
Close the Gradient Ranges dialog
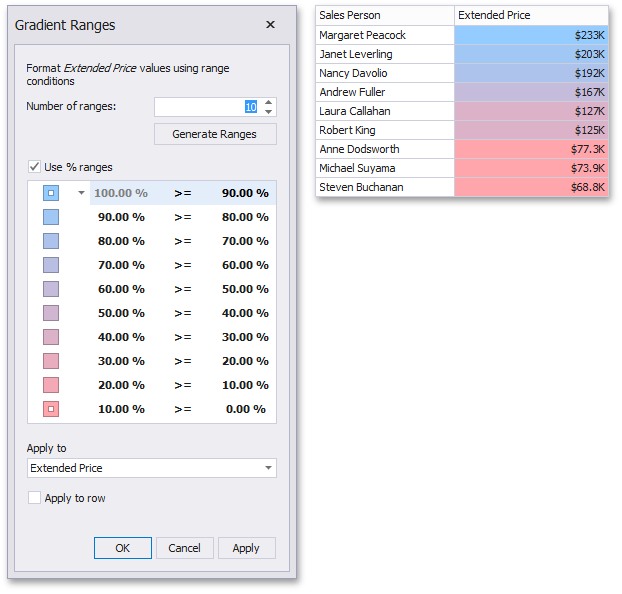pyautogui.click(x=270, y=25)
